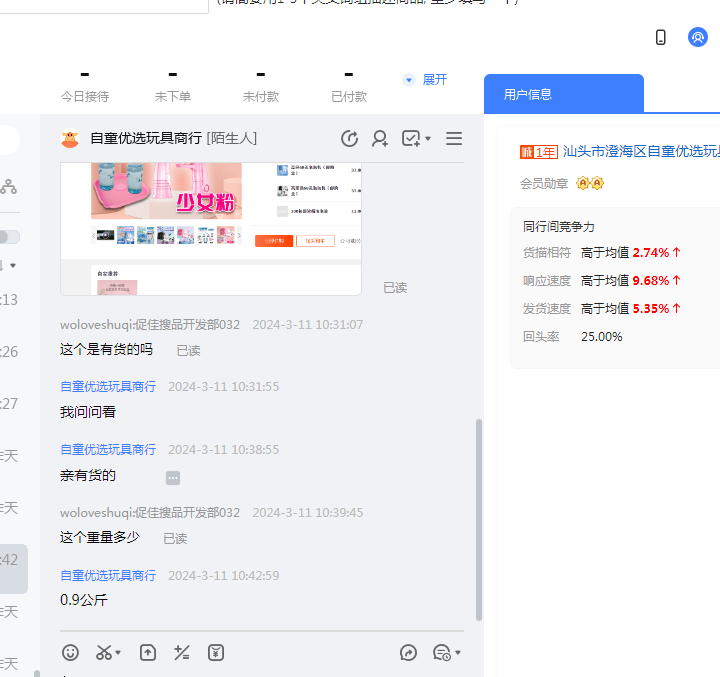Screen dimensions: 720x677
Task: Click the blue customer service avatar icon
Action: 698,37
